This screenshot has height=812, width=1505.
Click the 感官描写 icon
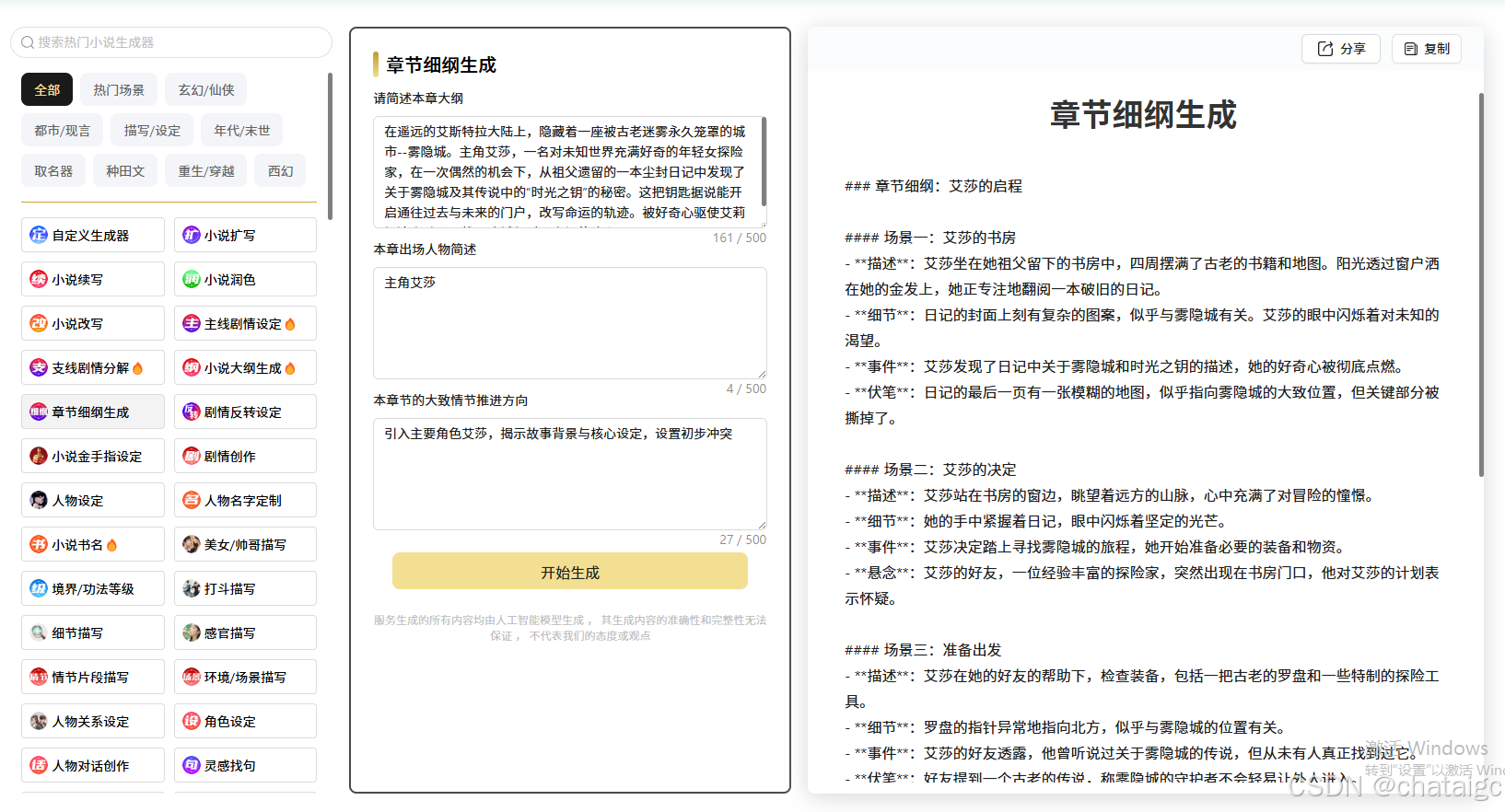pos(192,632)
